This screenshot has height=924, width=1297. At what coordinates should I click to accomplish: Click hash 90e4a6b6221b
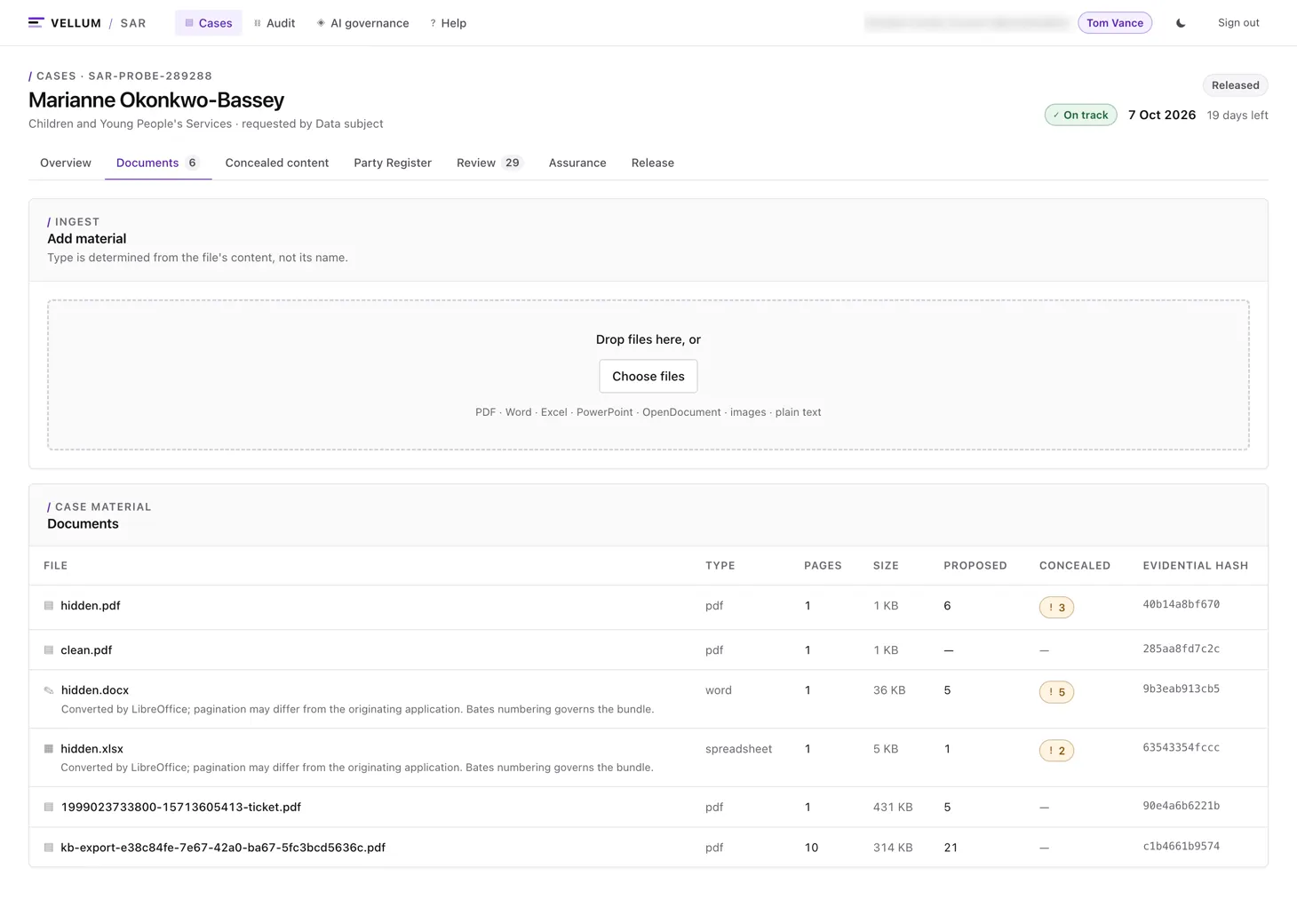coord(1182,806)
